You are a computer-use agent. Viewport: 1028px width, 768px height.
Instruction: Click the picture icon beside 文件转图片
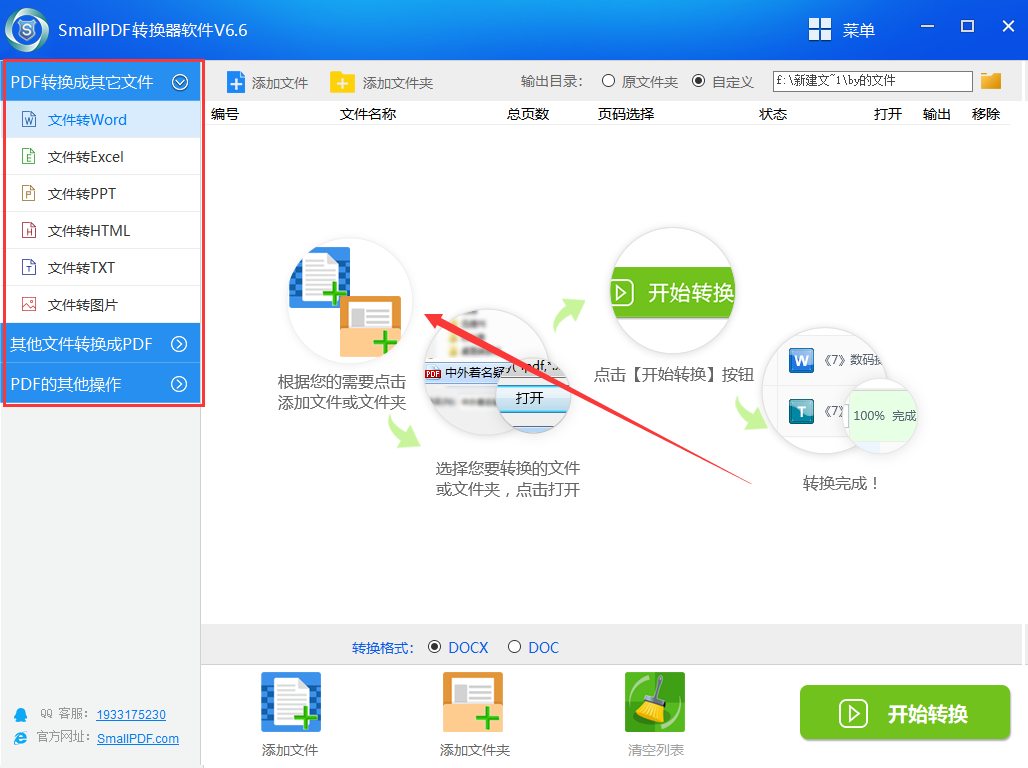coord(29,304)
